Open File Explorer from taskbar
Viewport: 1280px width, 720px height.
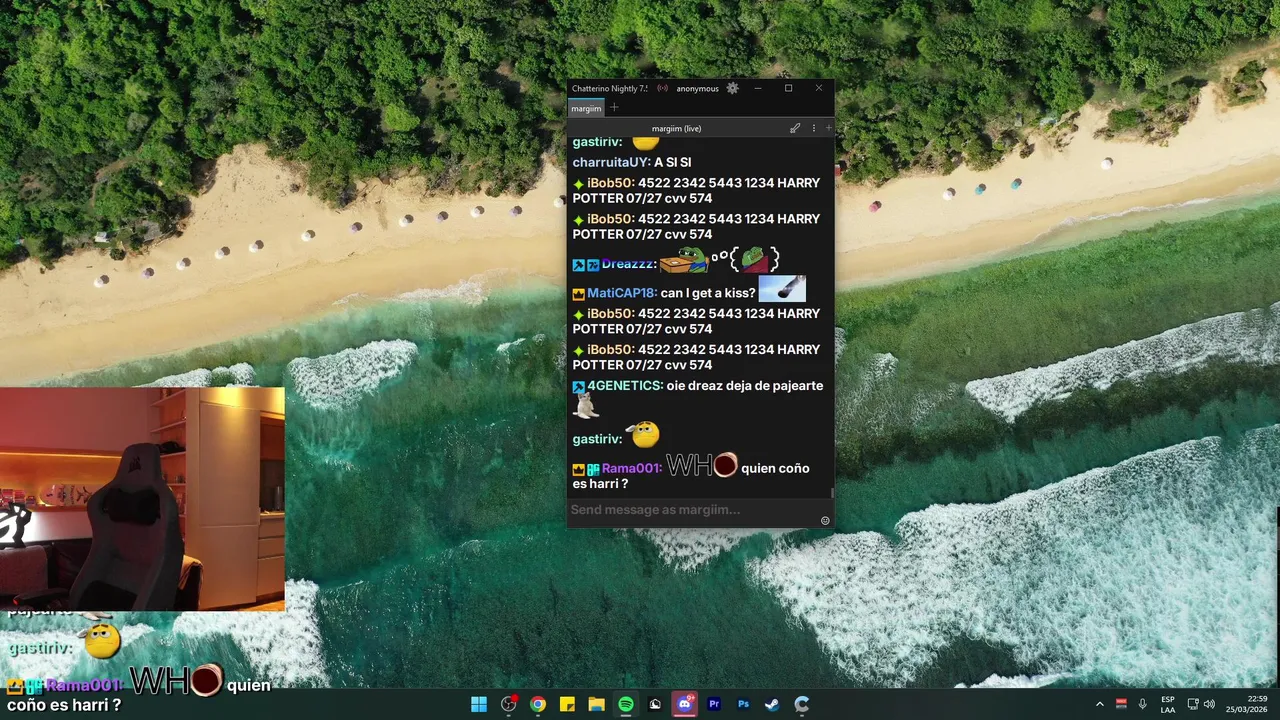[596, 704]
